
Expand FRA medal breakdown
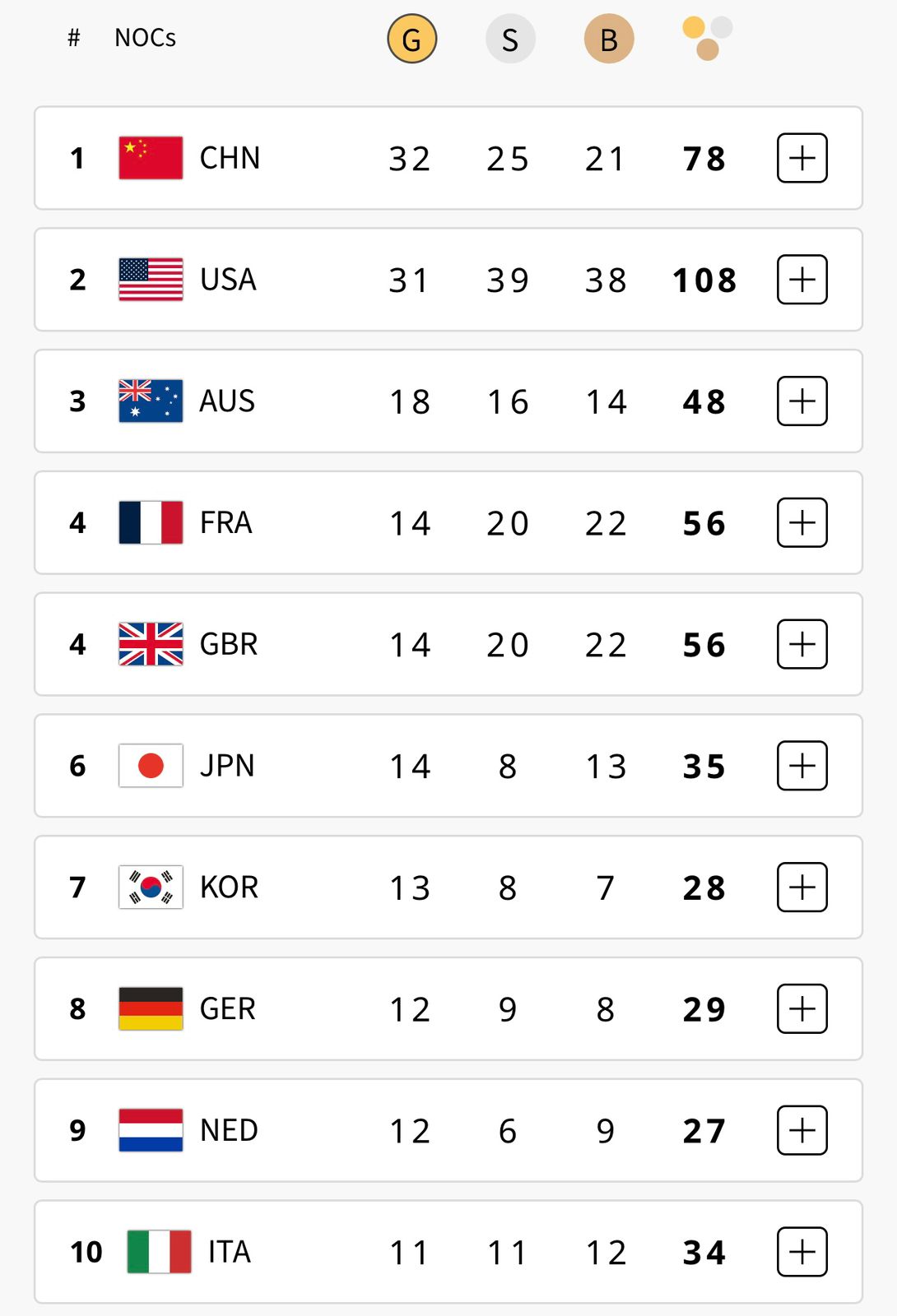[x=802, y=522]
